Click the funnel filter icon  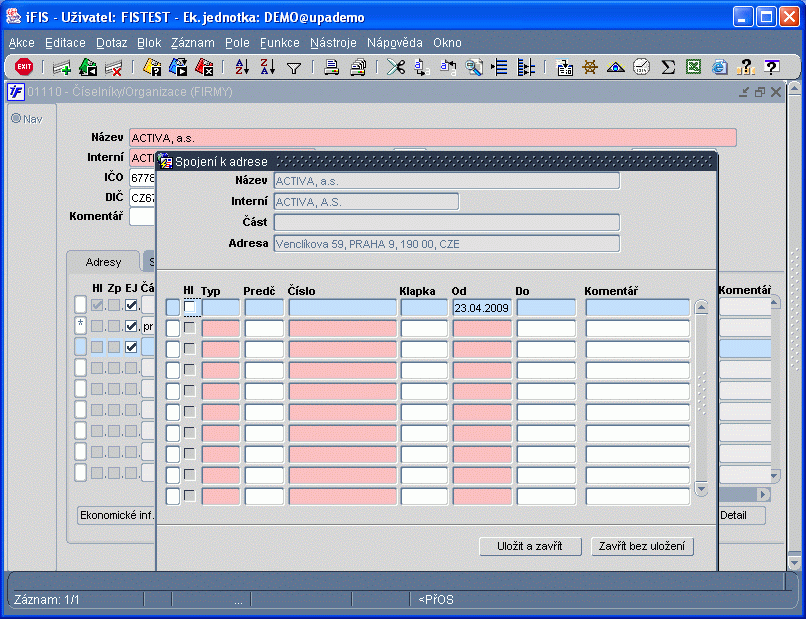pos(294,68)
